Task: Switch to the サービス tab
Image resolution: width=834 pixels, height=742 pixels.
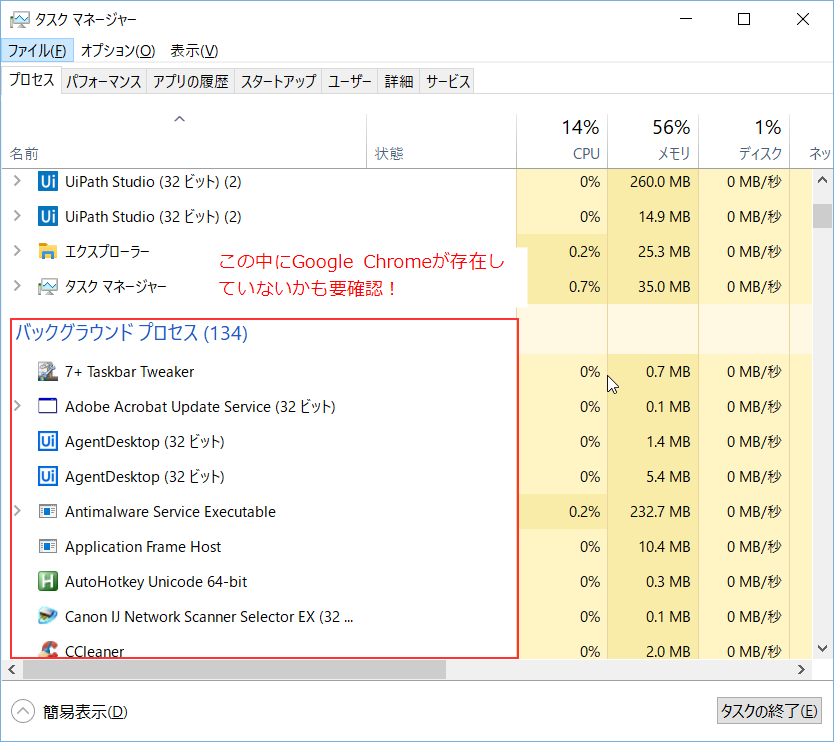Action: (x=448, y=81)
